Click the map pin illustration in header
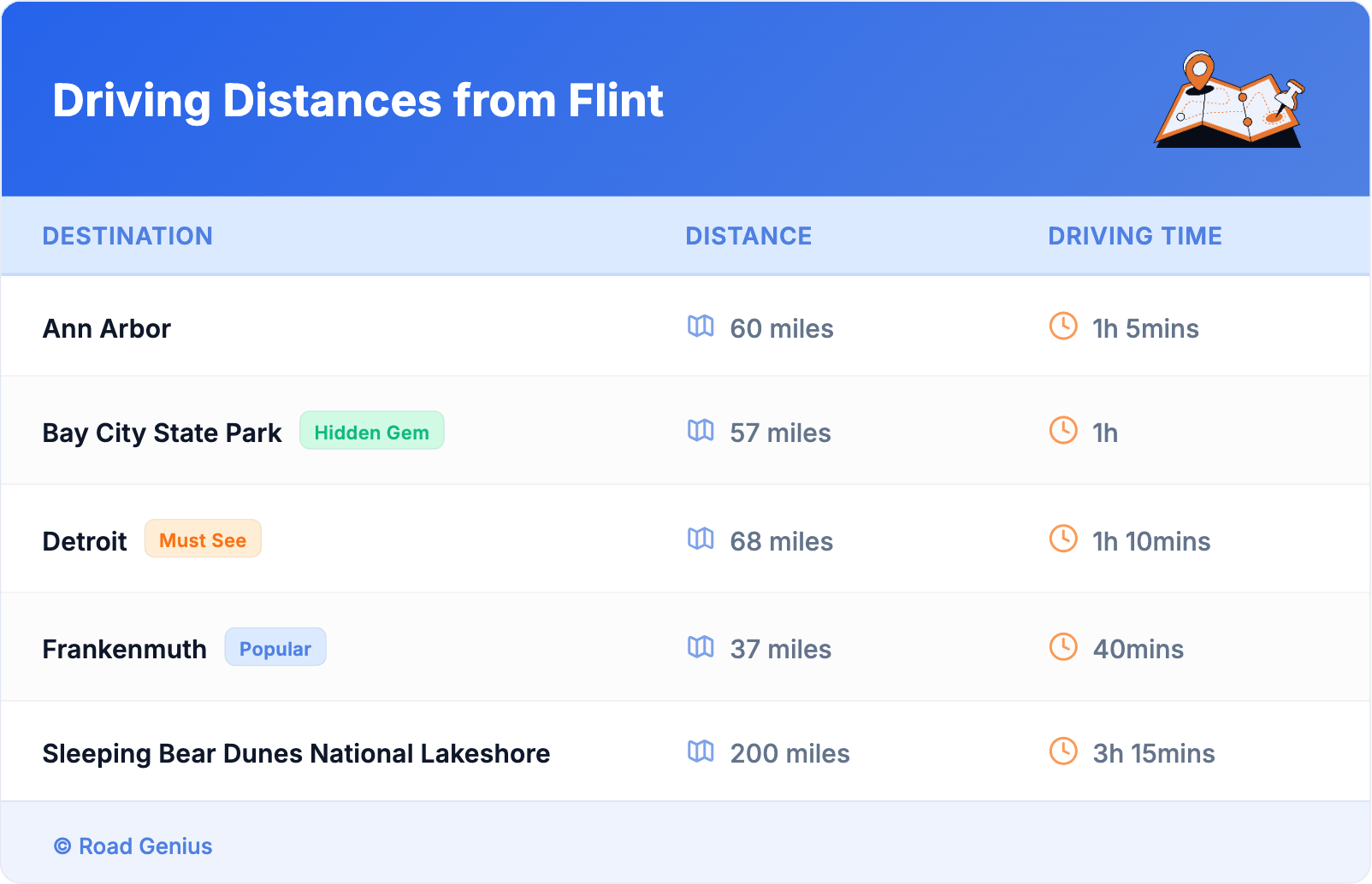The width and height of the screenshot is (1372, 884). point(1229,100)
